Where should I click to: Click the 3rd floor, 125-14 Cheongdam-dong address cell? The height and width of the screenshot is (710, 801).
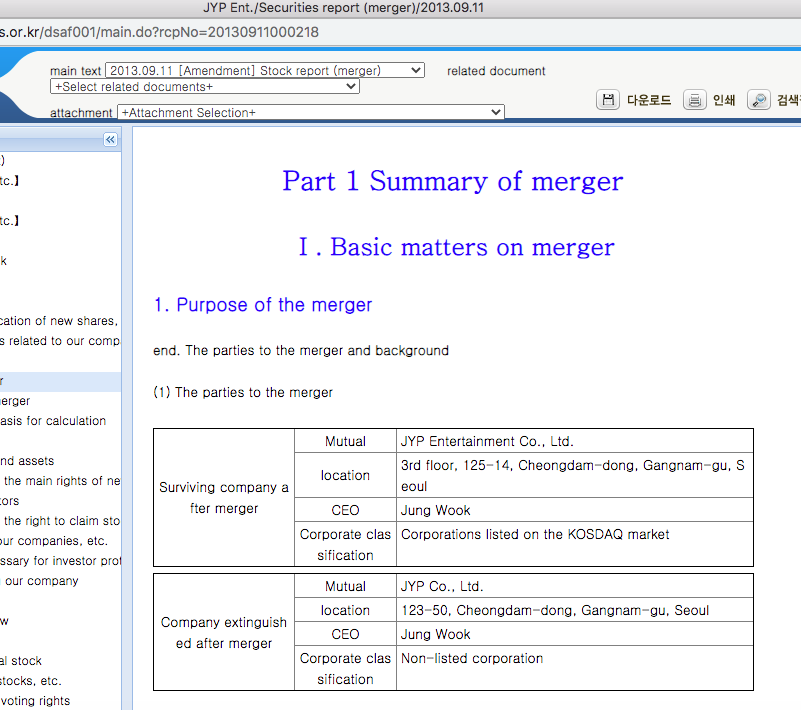(x=575, y=476)
